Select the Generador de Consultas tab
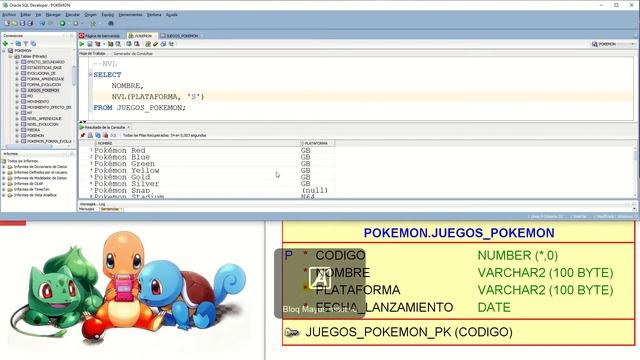 click(x=133, y=53)
